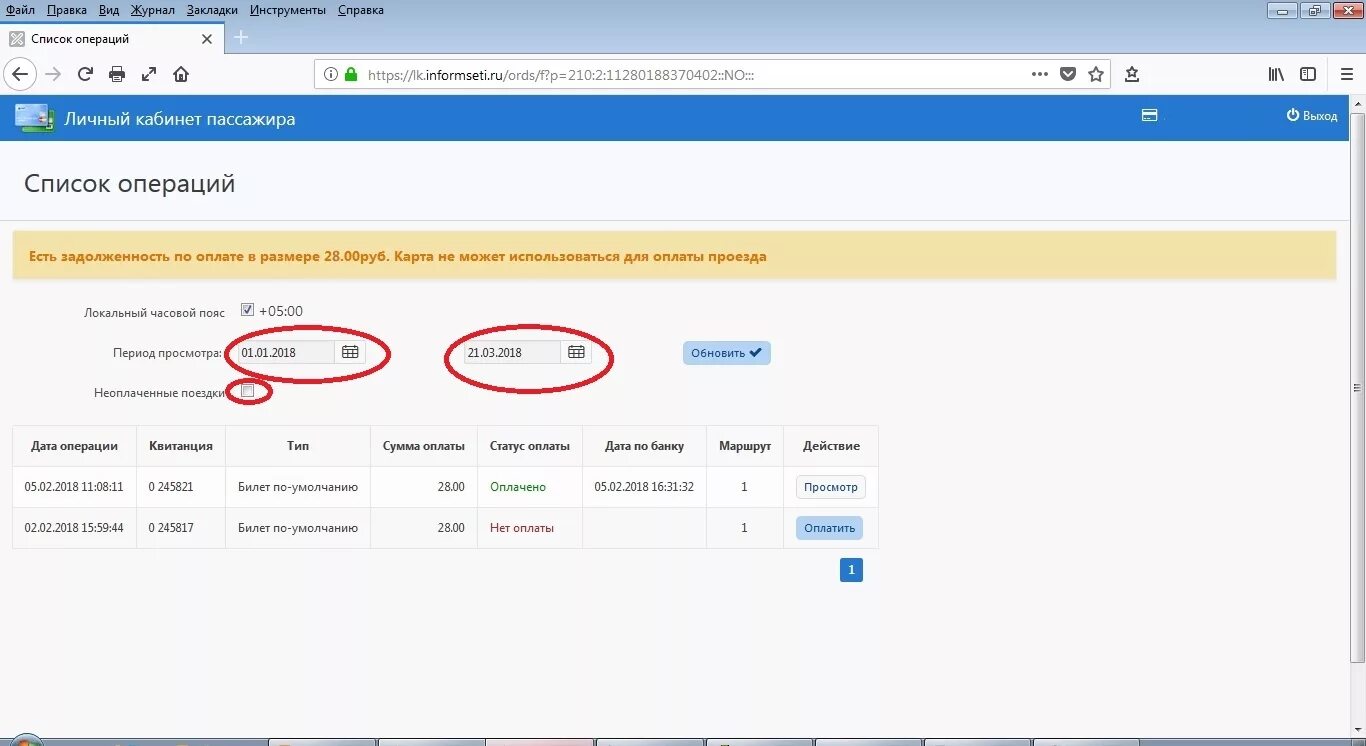Open the Firefox hamburger menu
This screenshot has height=746, width=1366.
click(x=1346, y=74)
